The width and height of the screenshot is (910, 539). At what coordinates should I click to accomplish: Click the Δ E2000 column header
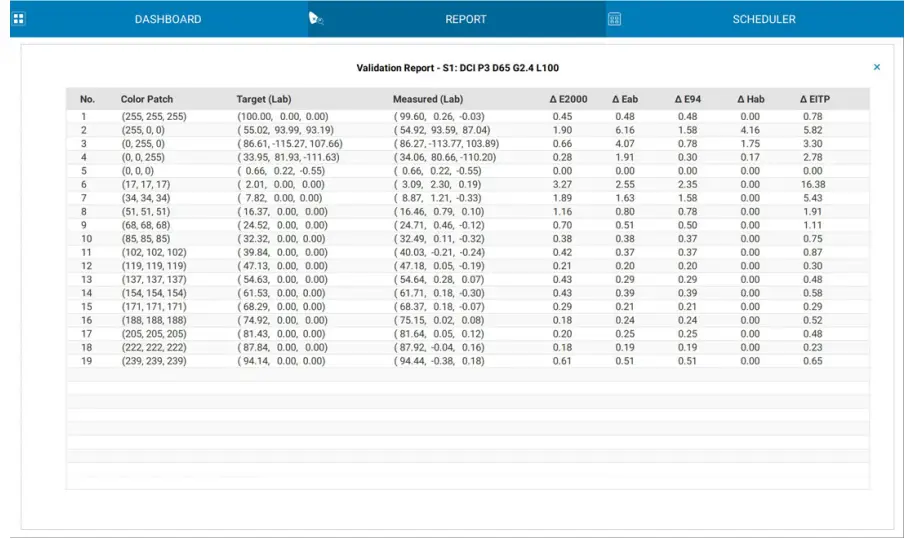click(568, 99)
